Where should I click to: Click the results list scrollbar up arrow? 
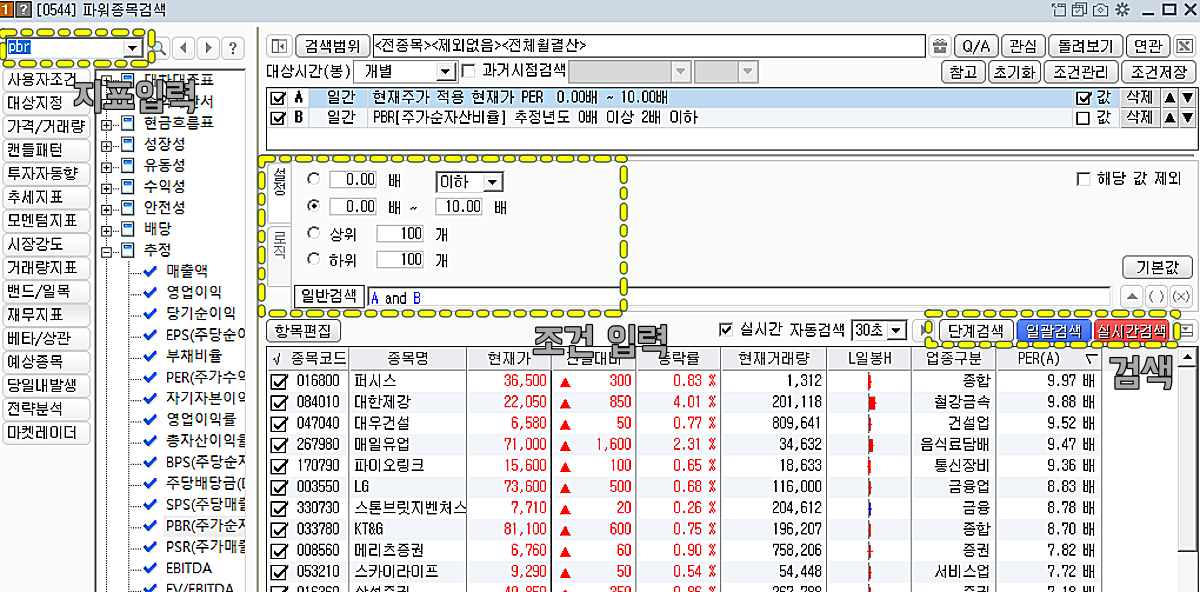tap(1188, 358)
